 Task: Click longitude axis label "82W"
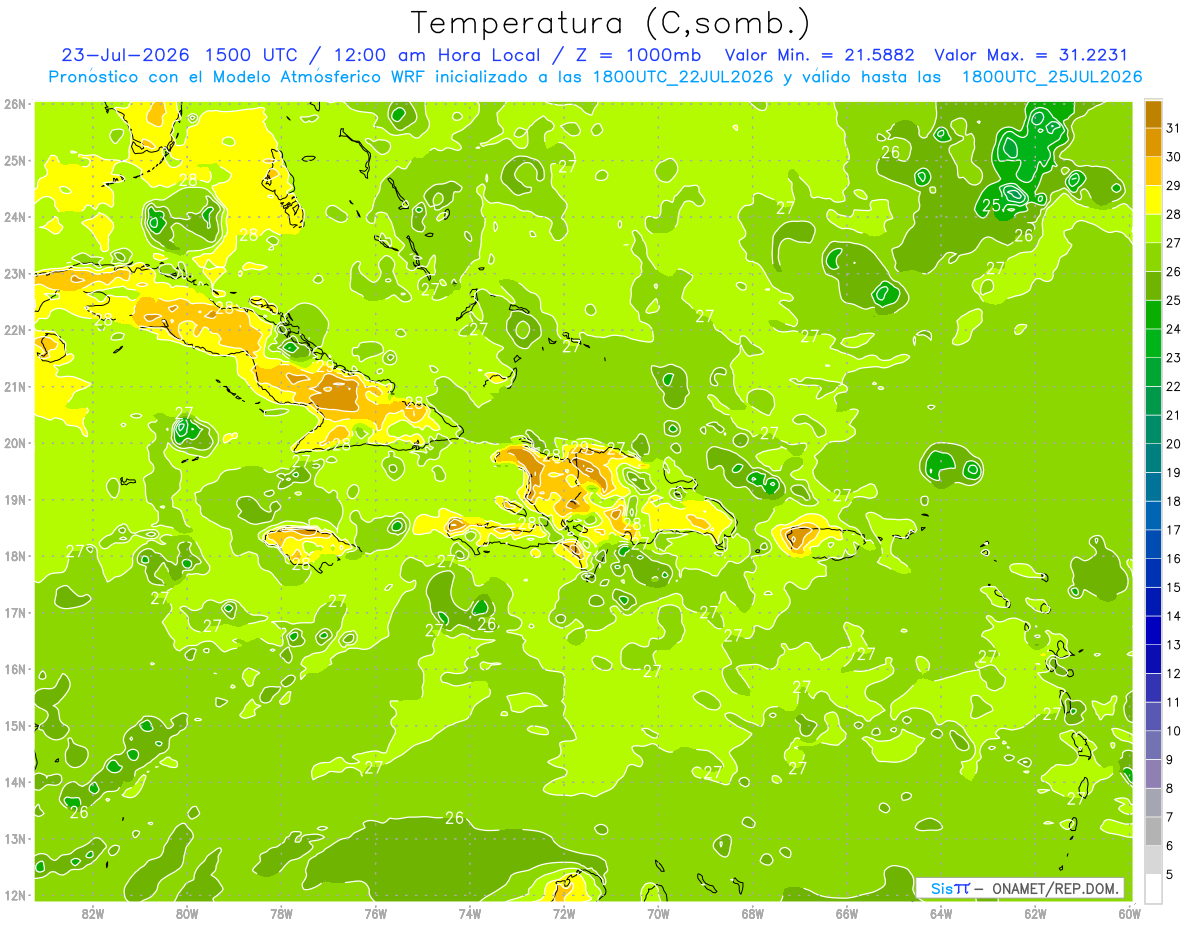pos(92,913)
